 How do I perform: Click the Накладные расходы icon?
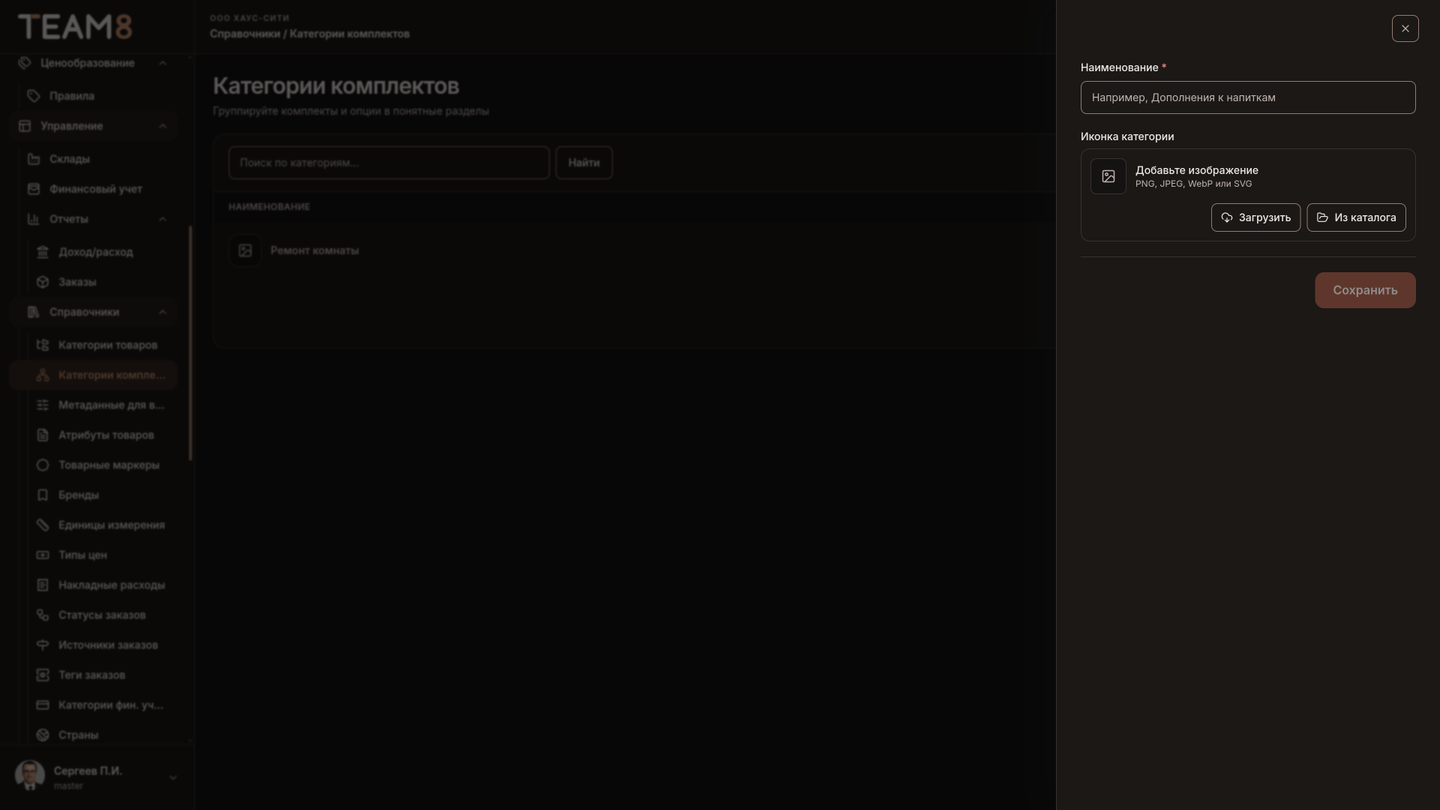(x=42, y=585)
